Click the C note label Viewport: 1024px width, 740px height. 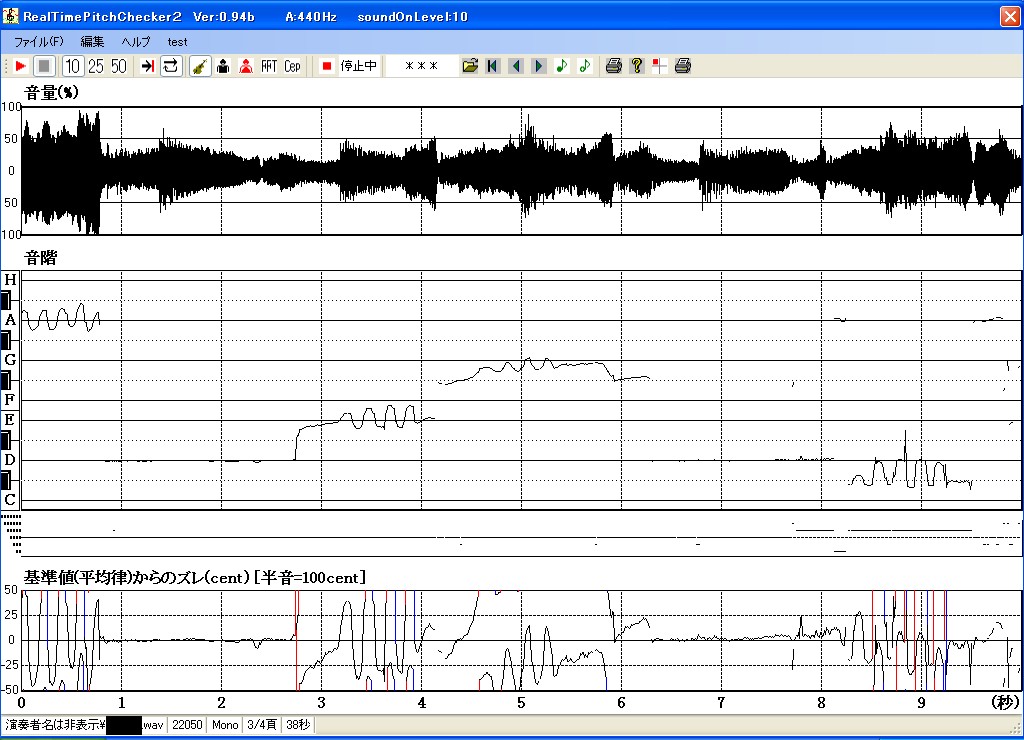pos(10,500)
